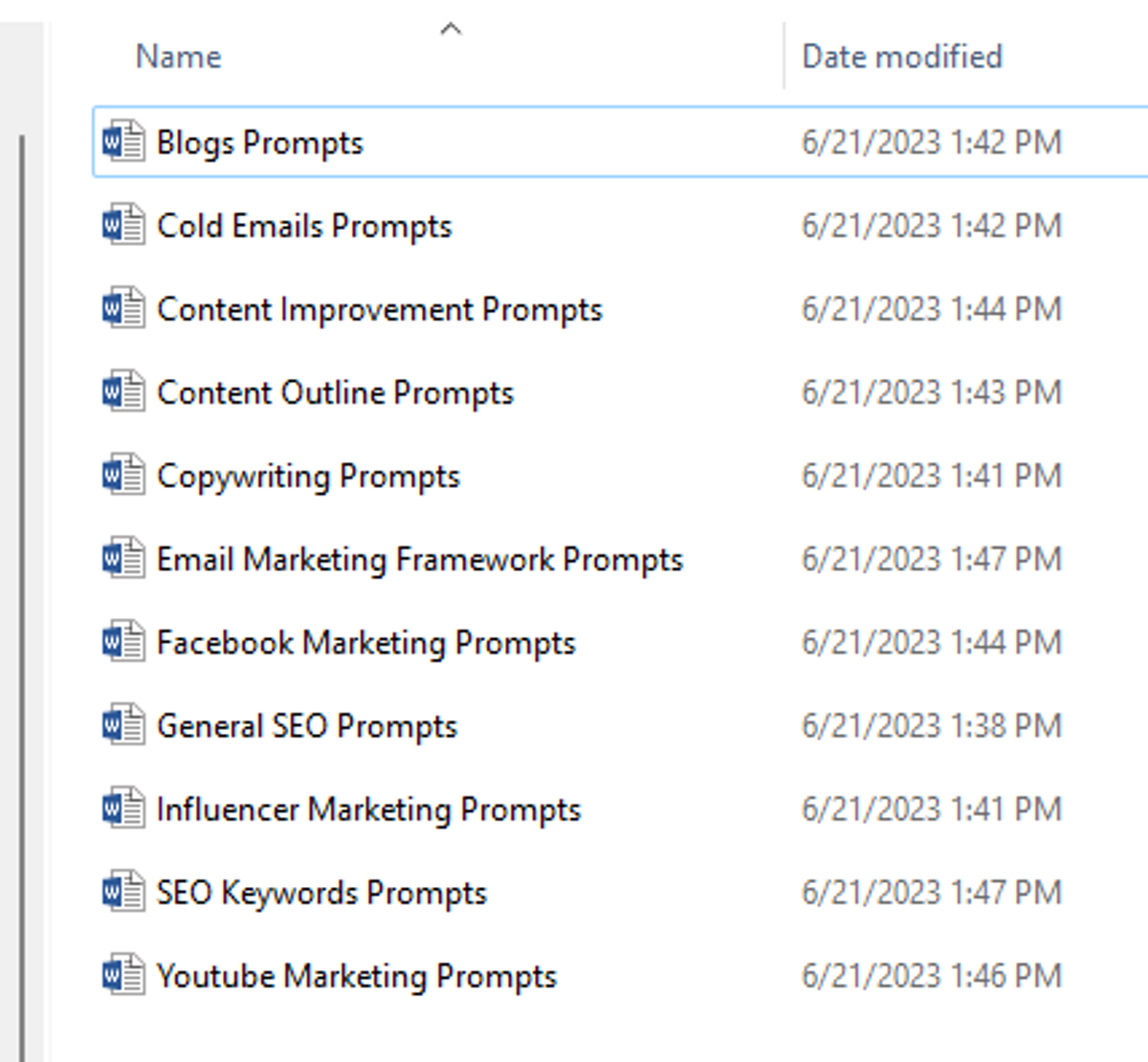
Task: Toggle sort direction using the arrow above Name
Action: [451, 30]
